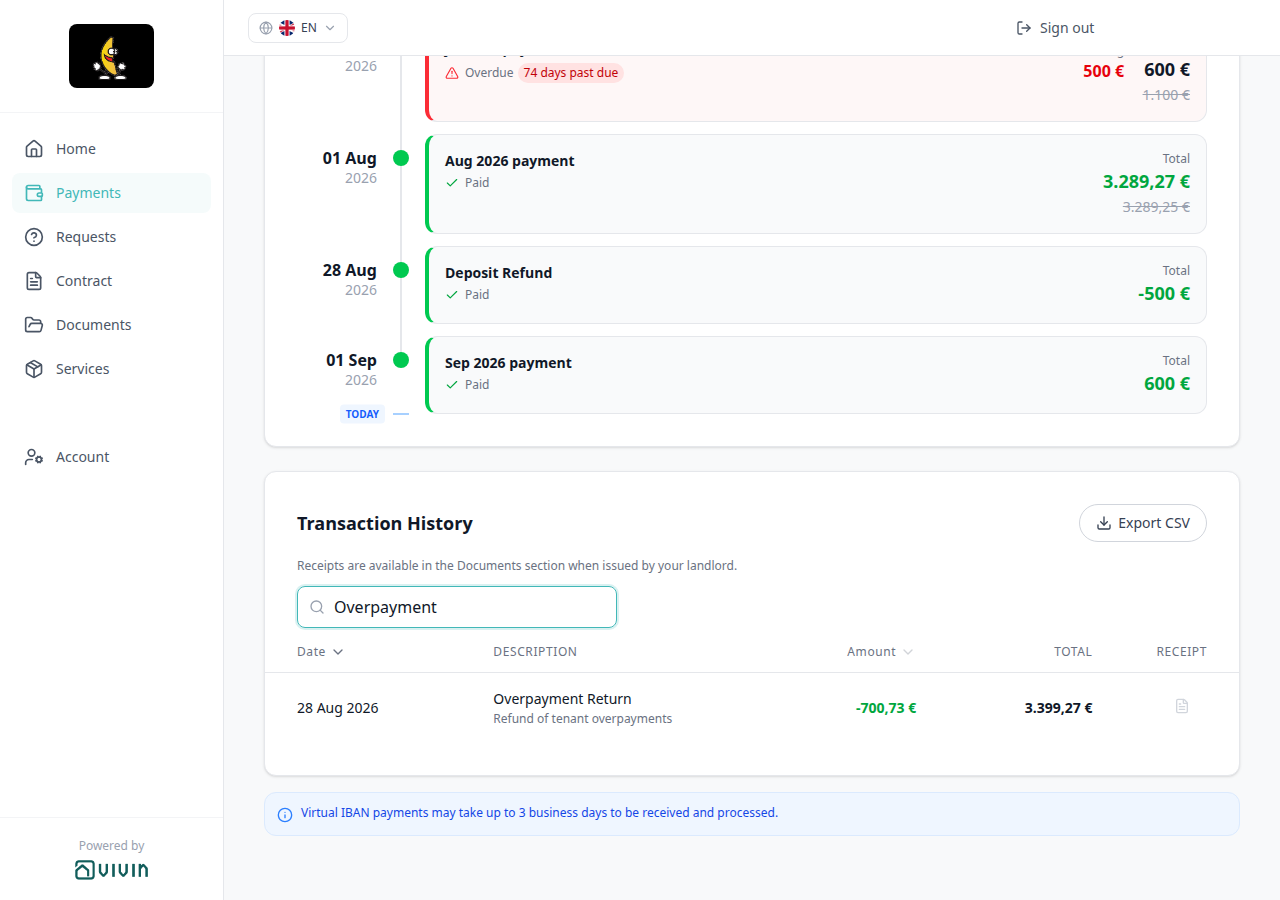Click the 01 Sep timeline dot
The width and height of the screenshot is (1280, 900).
tap(401, 360)
